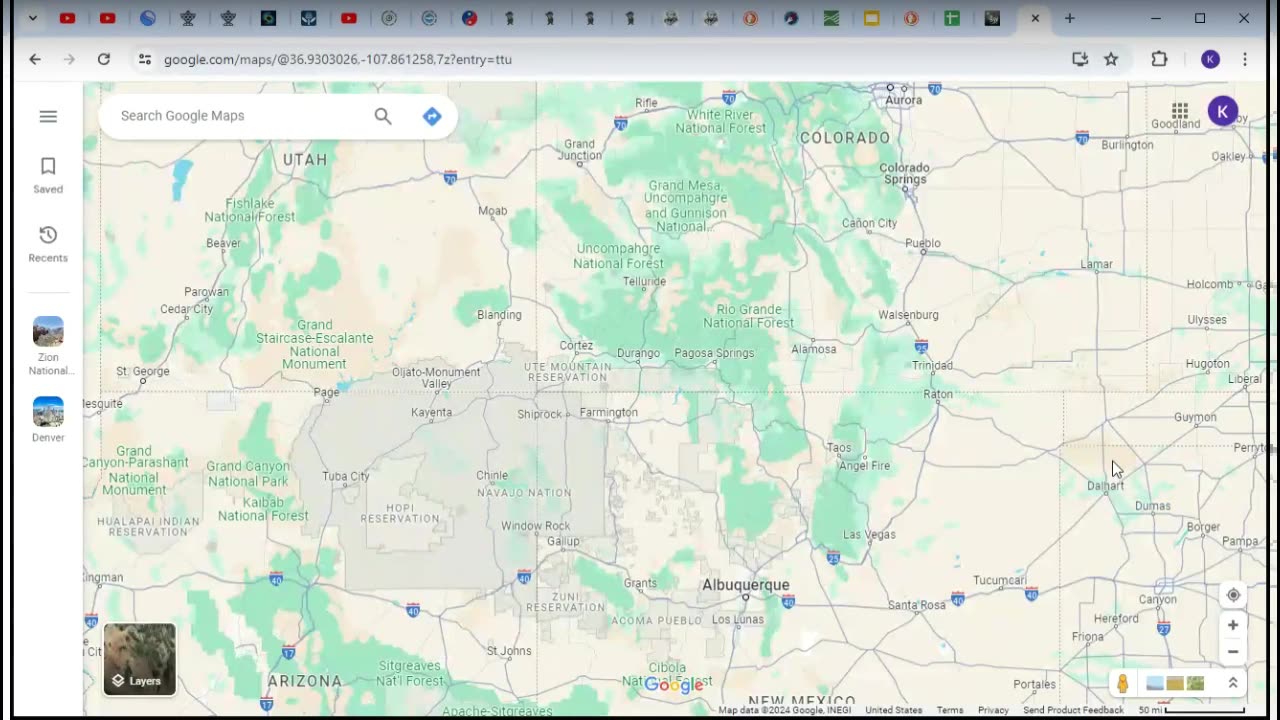The image size is (1280, 720).
Task: Expand the imagery strip double-chevron
Action: pos(1233,683)
